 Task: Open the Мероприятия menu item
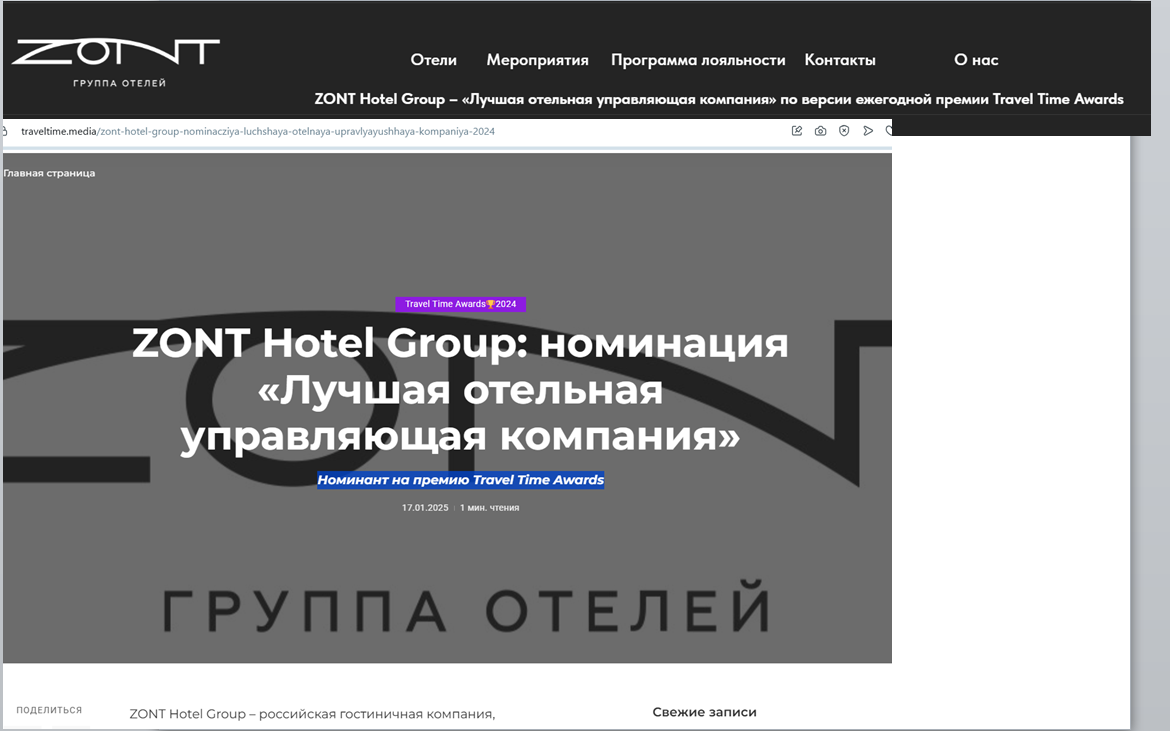point(537,60)
